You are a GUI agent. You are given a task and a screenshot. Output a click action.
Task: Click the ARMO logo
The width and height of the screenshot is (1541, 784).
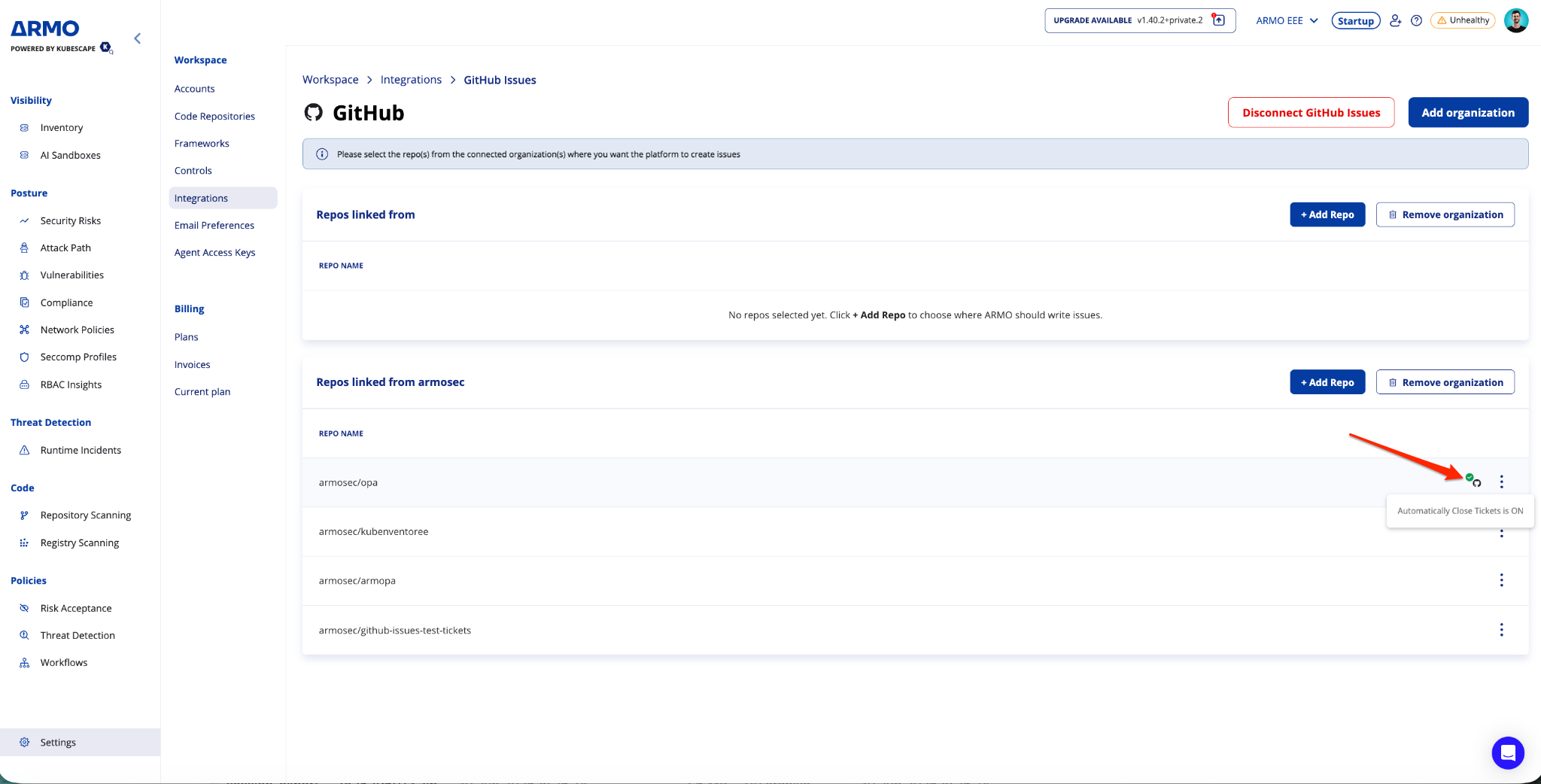coord(45,29)
